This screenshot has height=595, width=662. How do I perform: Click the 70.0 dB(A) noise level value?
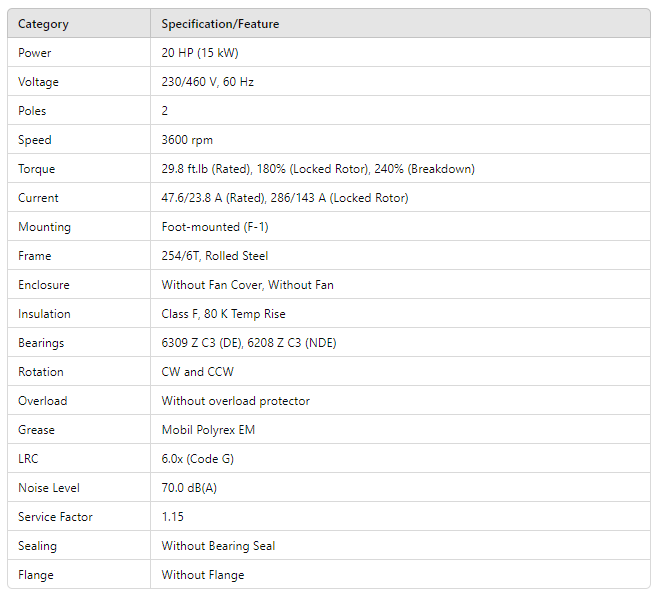pos(190,488)
